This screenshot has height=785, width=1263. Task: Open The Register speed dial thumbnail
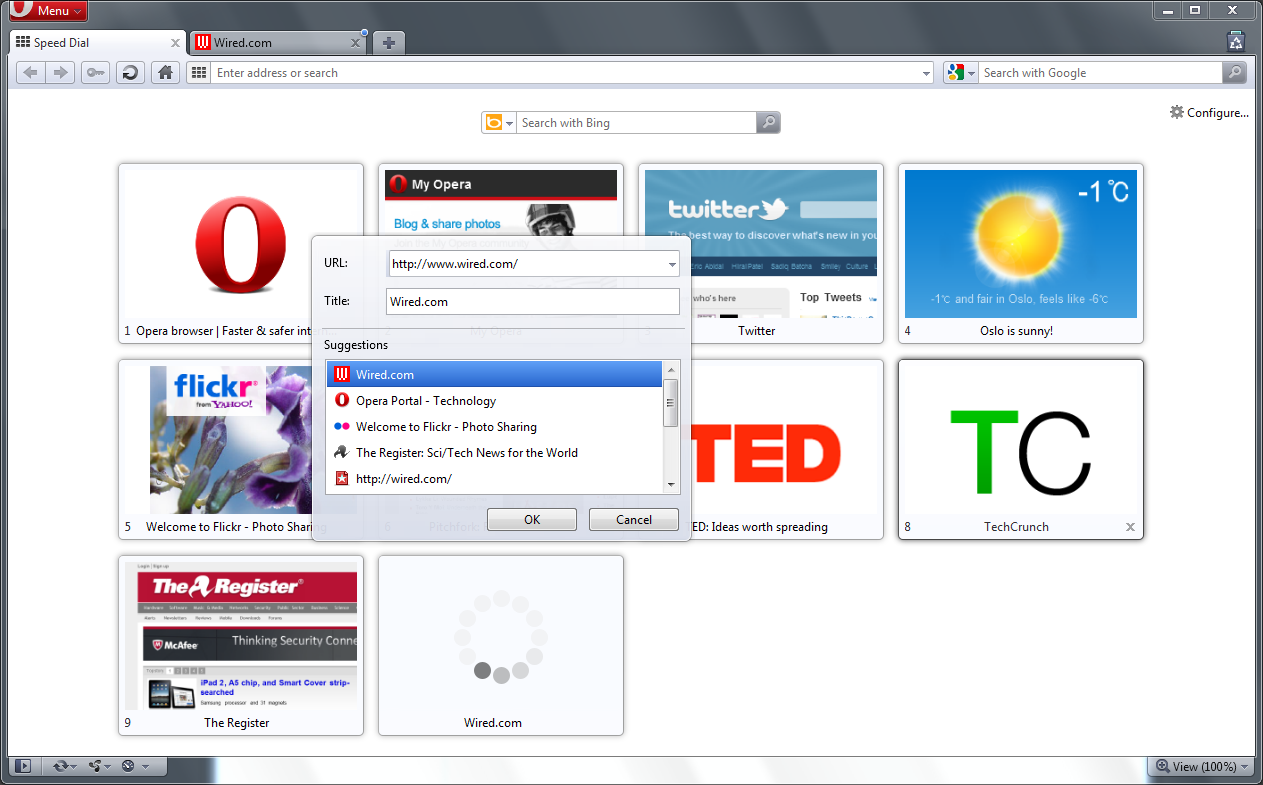(241, 645)
